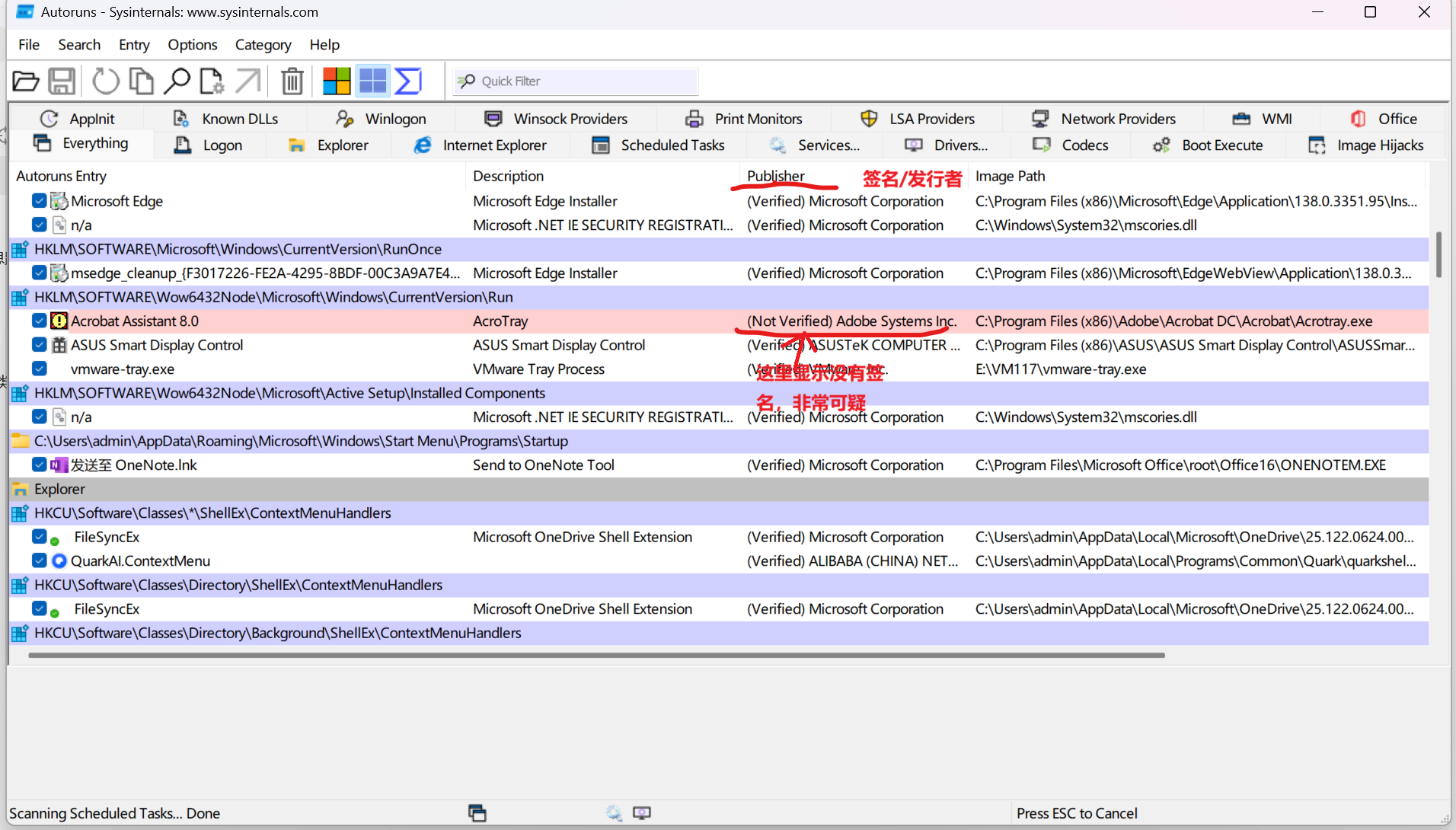The image size is (1456, 830).
Task: Click the status bar gear services icon
Action: coord(614,813)
